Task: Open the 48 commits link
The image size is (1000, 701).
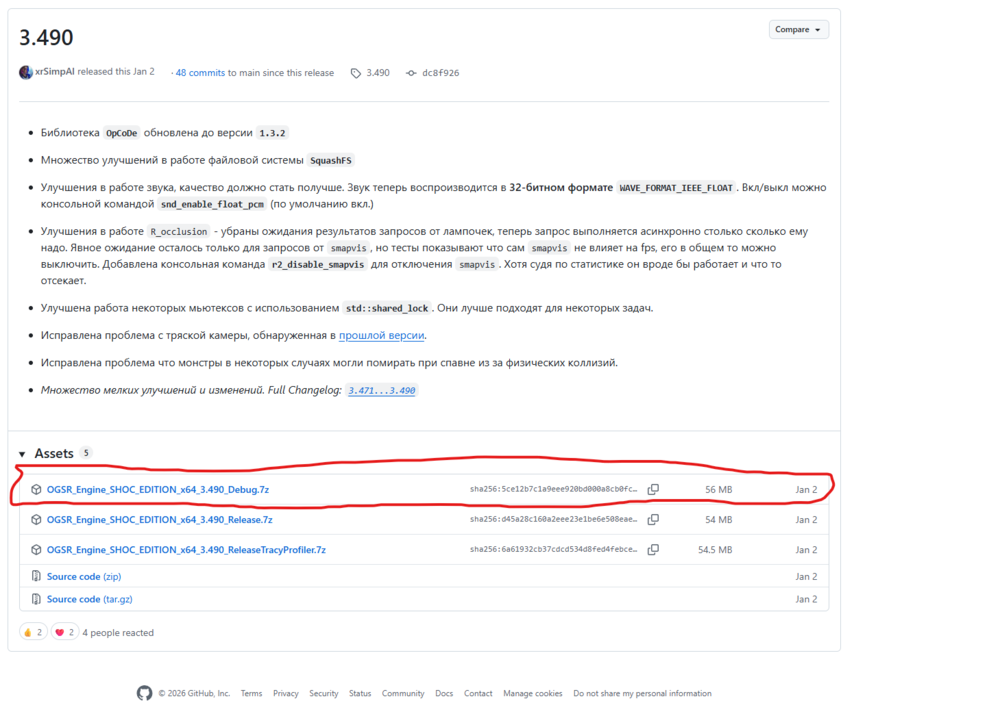Action: [x=200, y=73]
